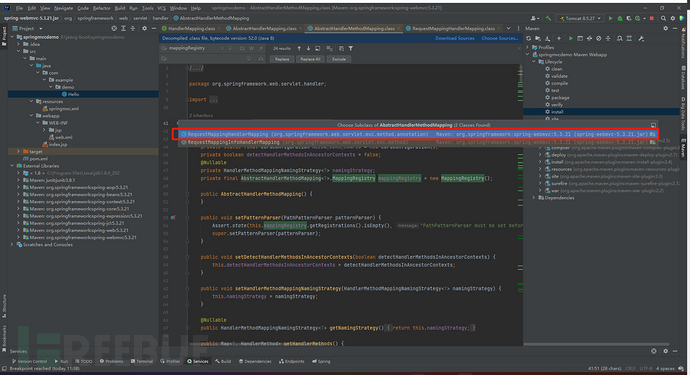The height and width of the screenshot is (375, 690).
Task: Select opened file target icon in Project panel
Action: click(114, 28)
